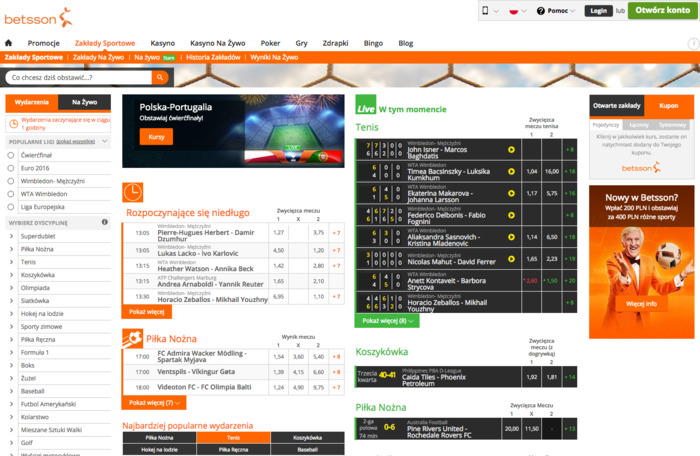The image size is (700, 456).
Task: Click live stream icon for Ekaterina Makarova match
Action: pos(511,193)
